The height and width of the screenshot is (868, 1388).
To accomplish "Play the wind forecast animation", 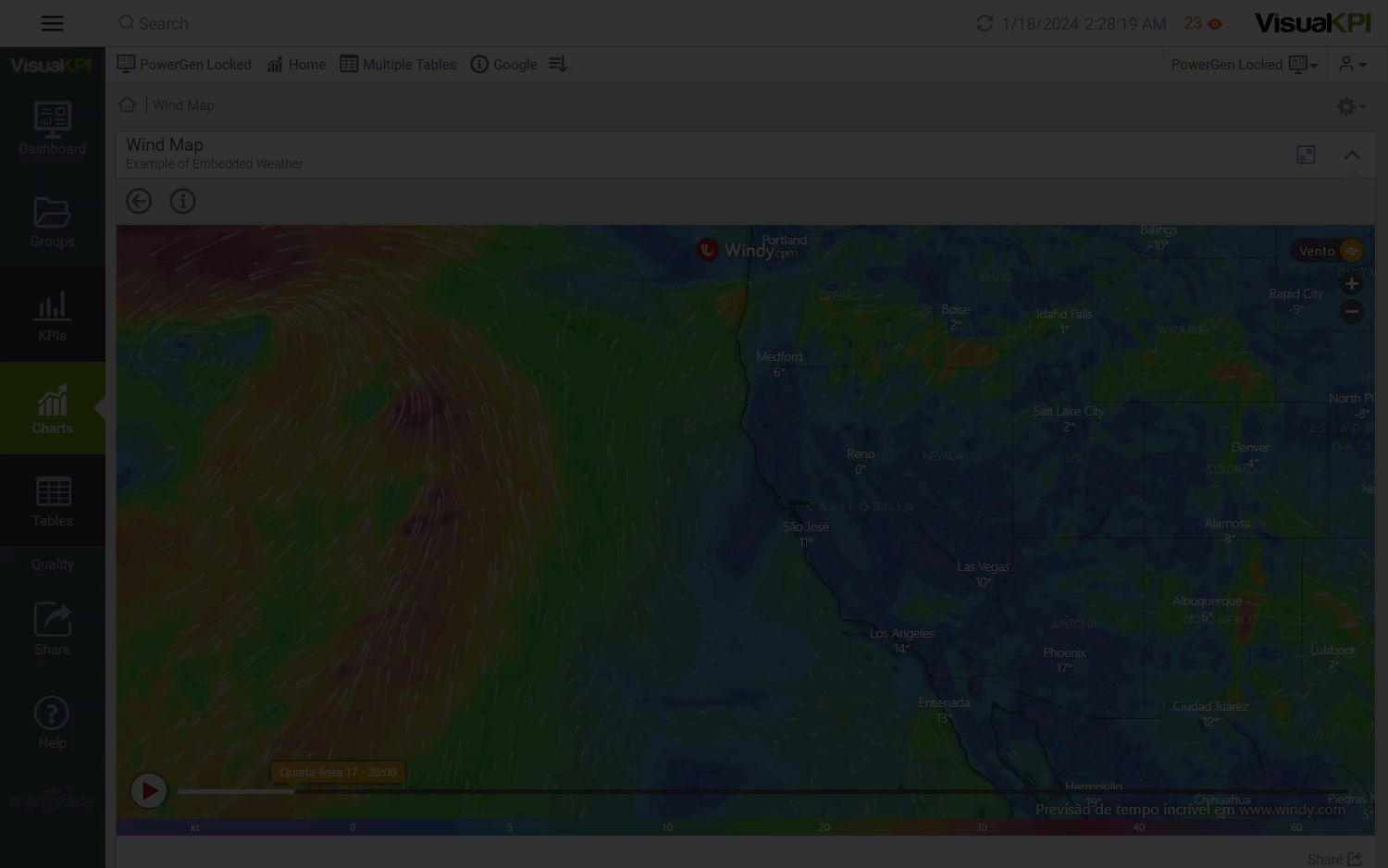I will coord(149,791).
